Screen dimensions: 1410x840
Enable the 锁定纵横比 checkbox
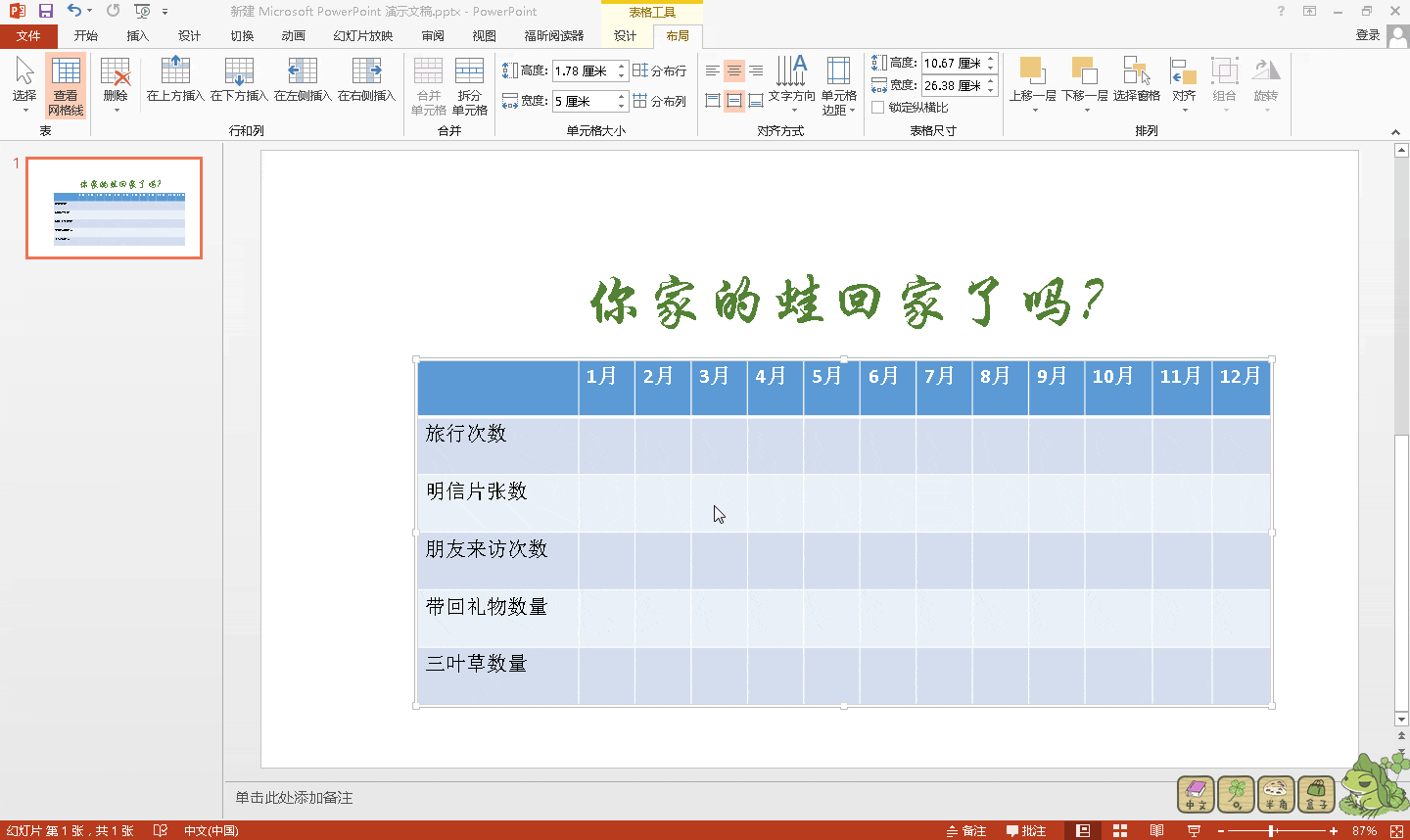tap(877, 107)
